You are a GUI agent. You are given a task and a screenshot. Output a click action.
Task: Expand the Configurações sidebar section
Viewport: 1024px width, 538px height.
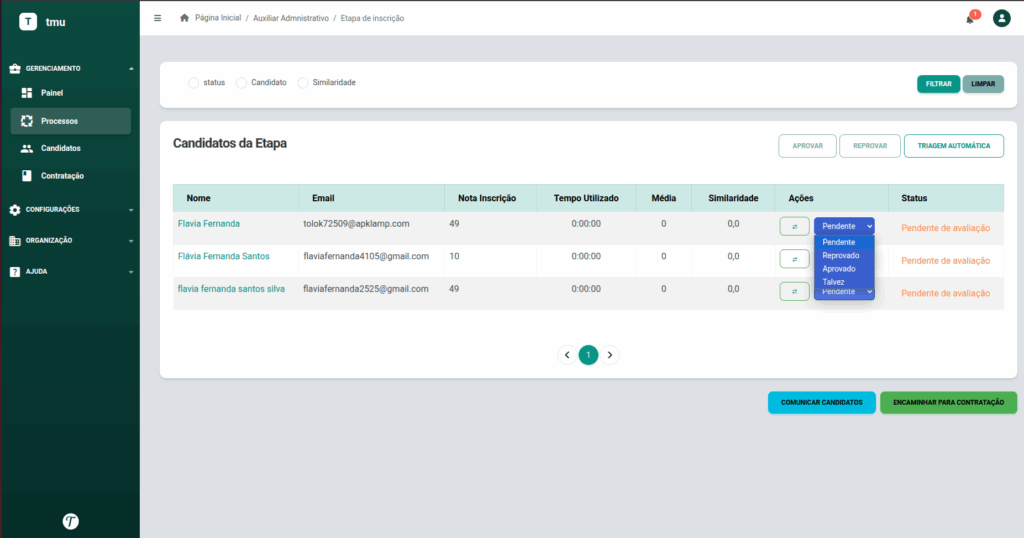70,210
